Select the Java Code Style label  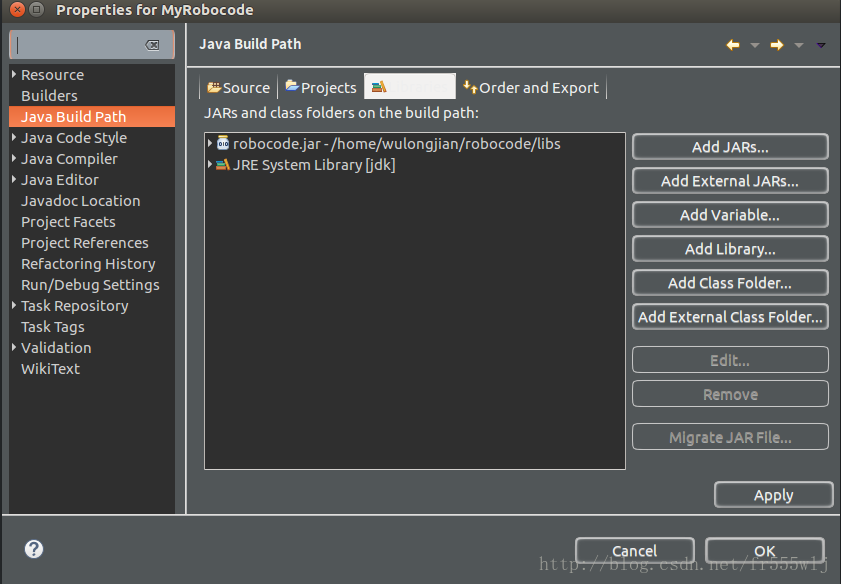click(74, 137)
